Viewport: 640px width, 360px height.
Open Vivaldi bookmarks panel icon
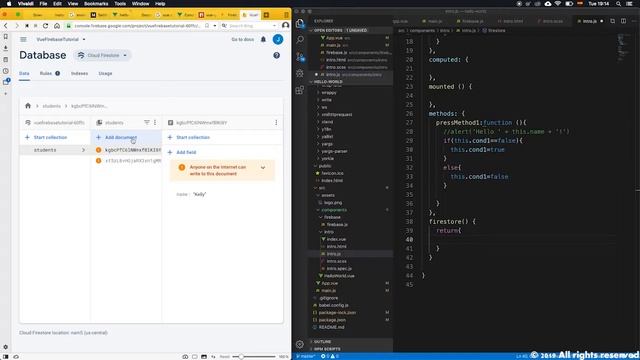tap(6, 37)
